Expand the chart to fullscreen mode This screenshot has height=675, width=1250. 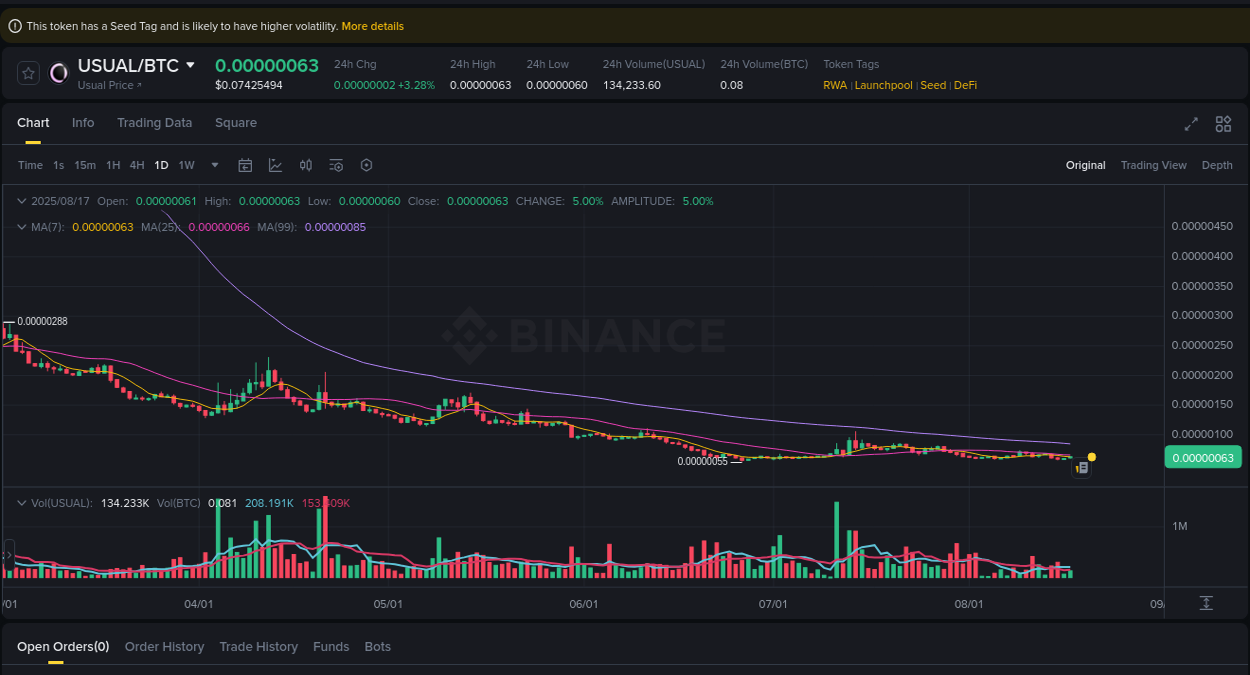(1190, 124)
